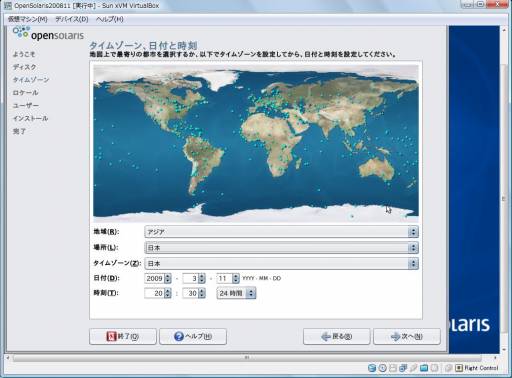Image resolution: width=512 pixels, height=378 pixels.
Task: Open the 仮想マシン(M) menu
Action: [x=28, y=19]
